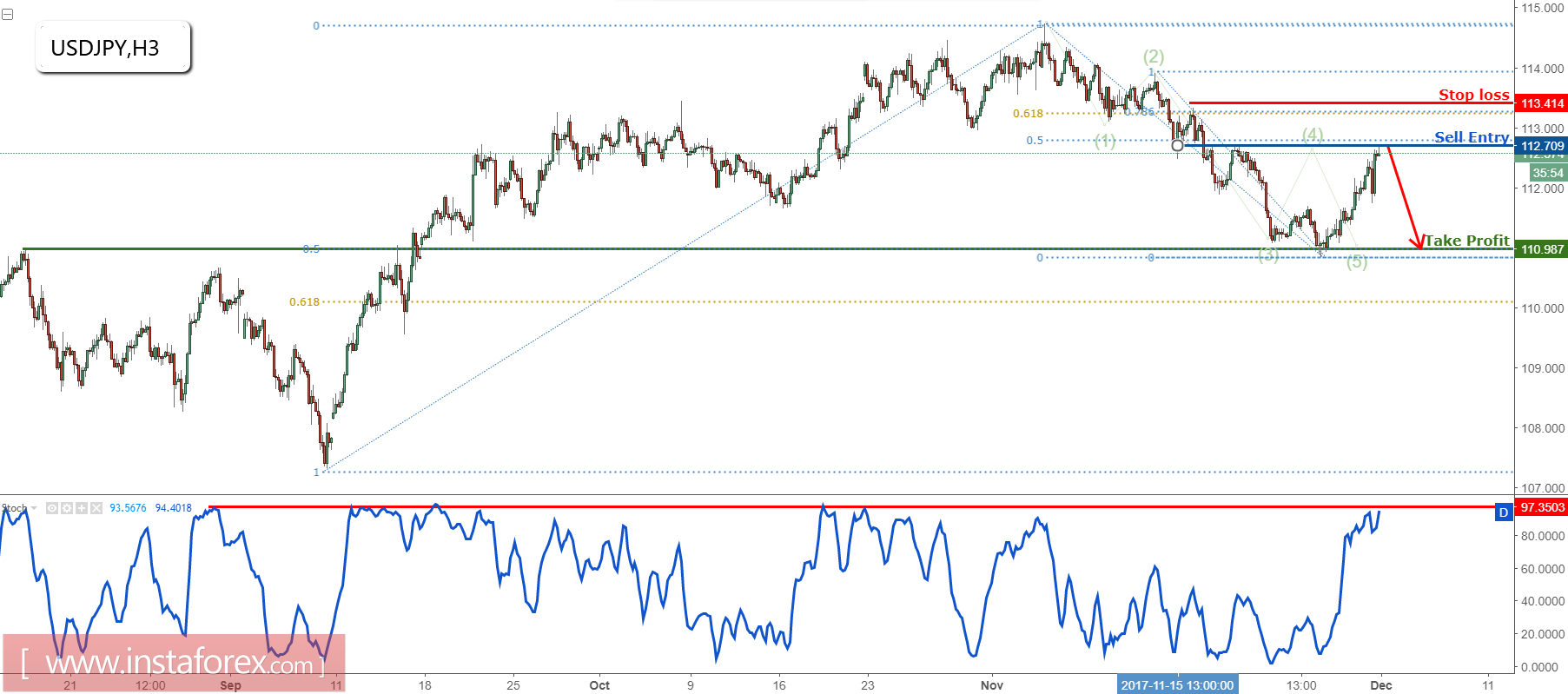The height and width of the screenshot is (694, 1568).
Task: Click the Dec label on the time axis
Action: [1381, 685]
